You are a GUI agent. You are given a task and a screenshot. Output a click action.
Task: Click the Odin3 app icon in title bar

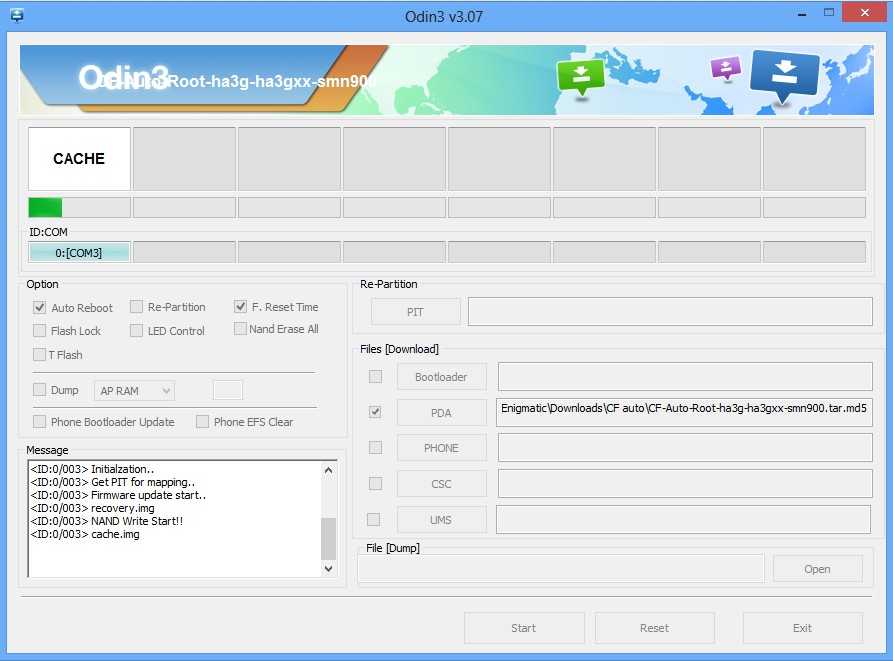(17, 14)
